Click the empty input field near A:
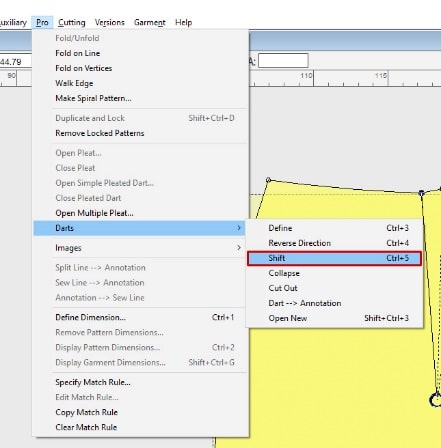This screenshot has height=448, width=441. 283,61
